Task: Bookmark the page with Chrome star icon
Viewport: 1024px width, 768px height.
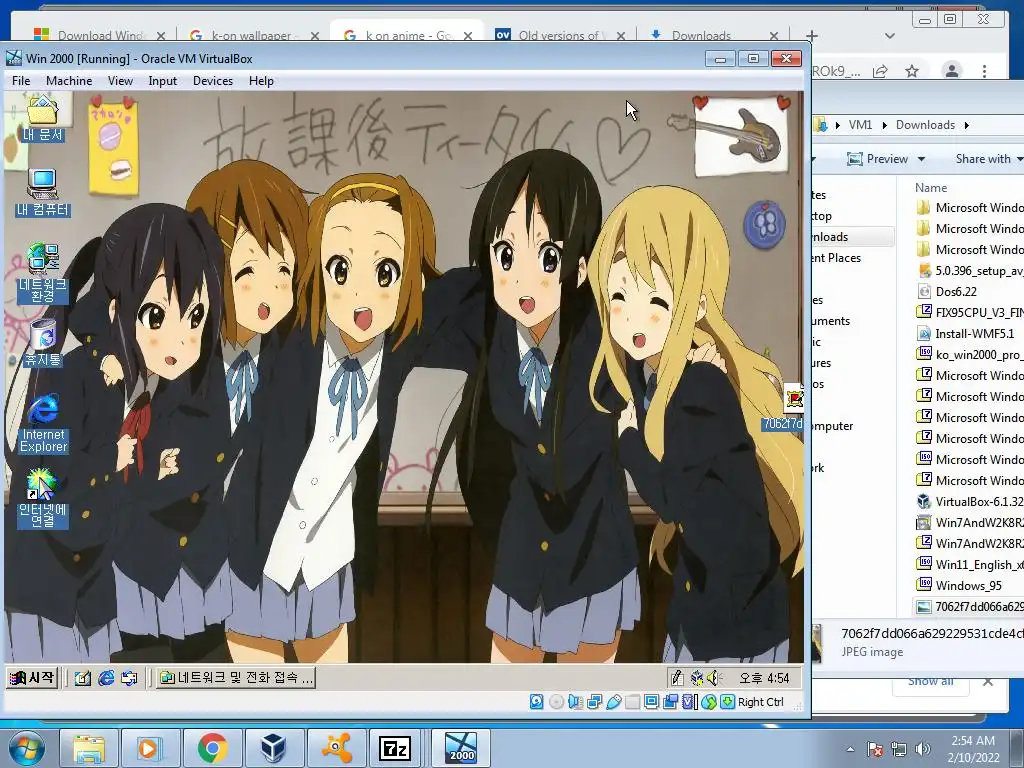Action: tap(912, 71)
